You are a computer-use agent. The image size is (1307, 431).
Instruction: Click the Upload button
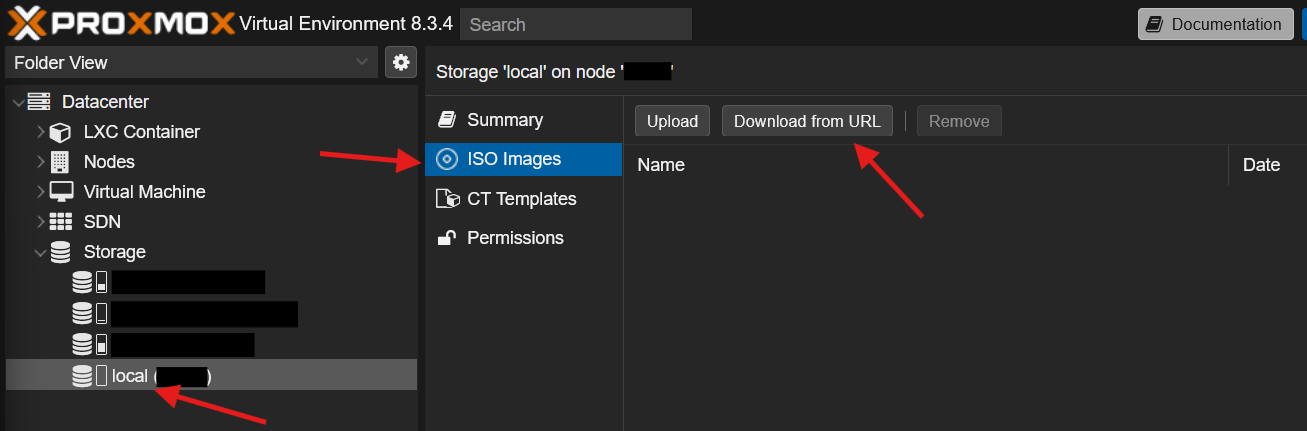click(672, 121)
